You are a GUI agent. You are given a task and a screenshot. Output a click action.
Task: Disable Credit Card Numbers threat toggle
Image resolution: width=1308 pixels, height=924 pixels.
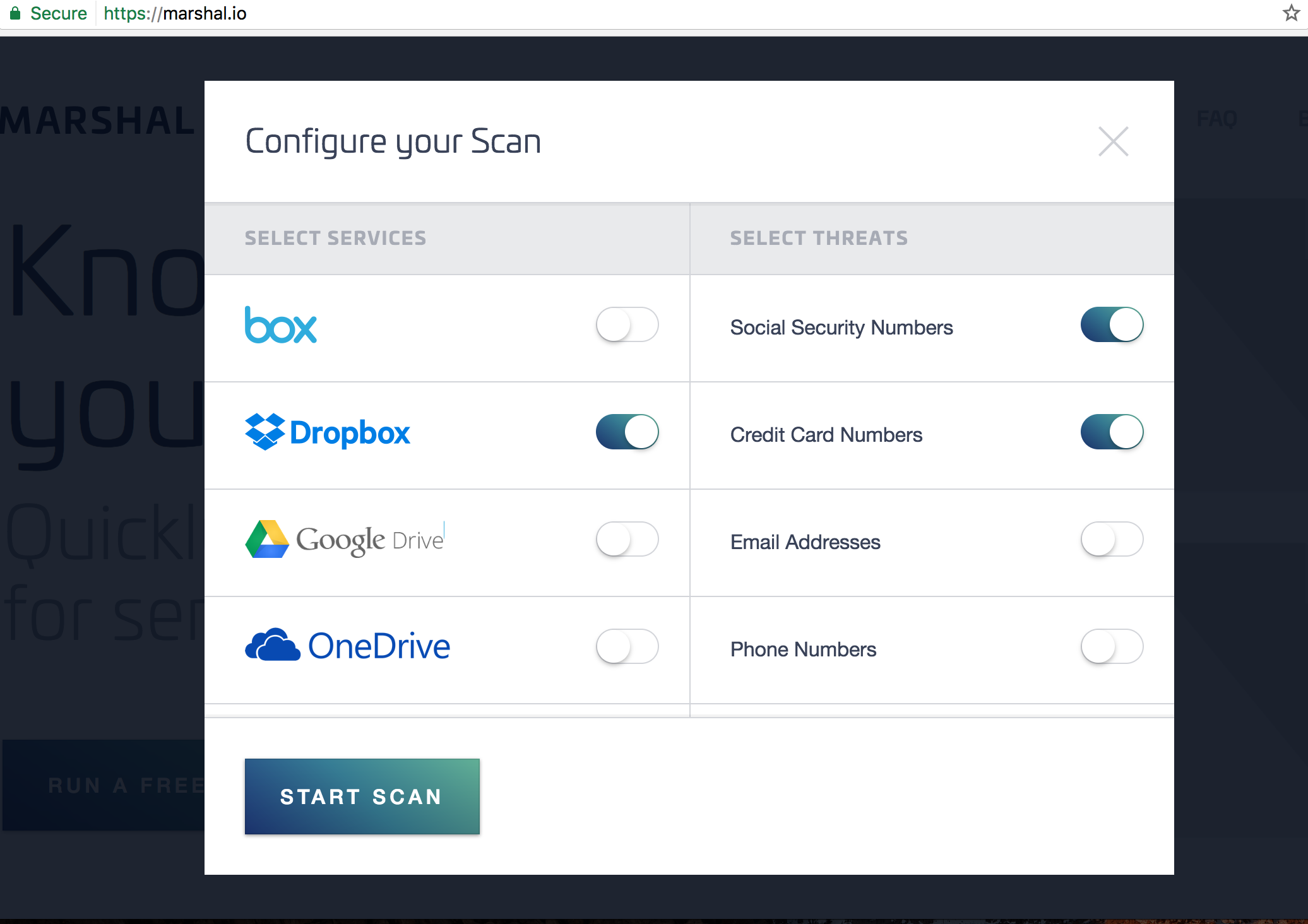(1112, 432)
